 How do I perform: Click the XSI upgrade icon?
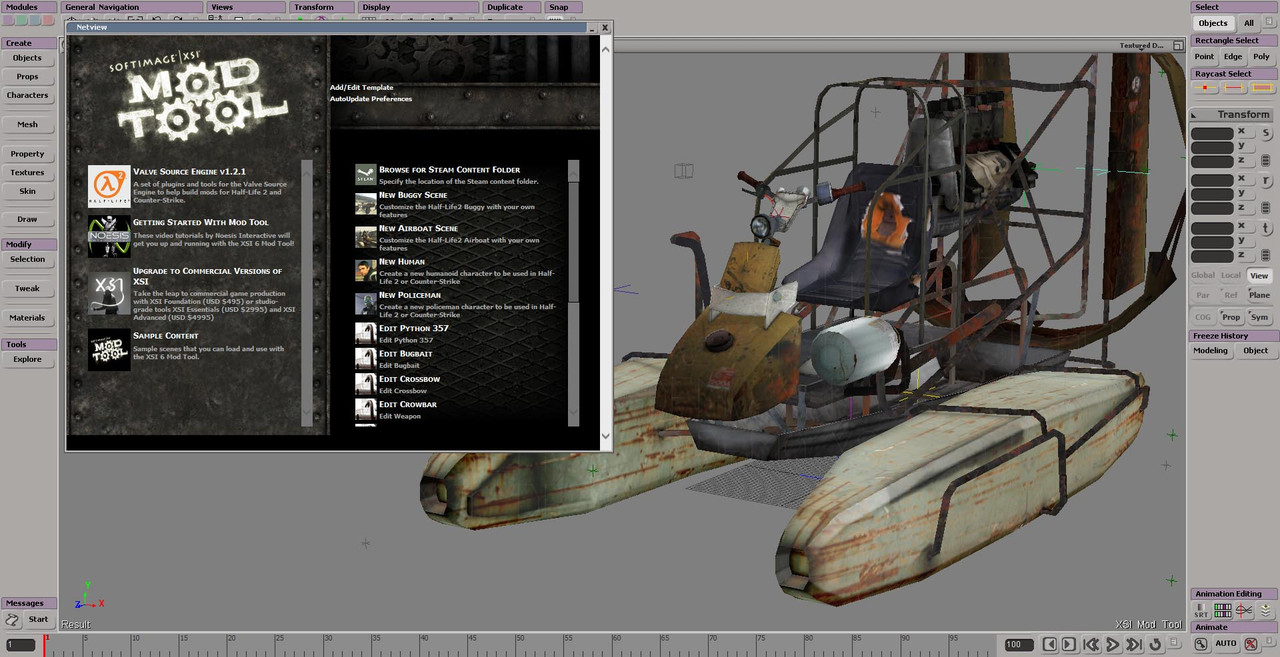[109, 293]
